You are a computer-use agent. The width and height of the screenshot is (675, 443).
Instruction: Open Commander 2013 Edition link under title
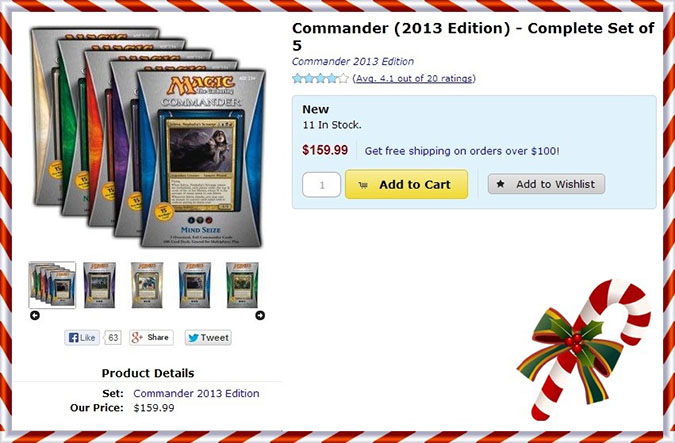click(x=353, y=62)
